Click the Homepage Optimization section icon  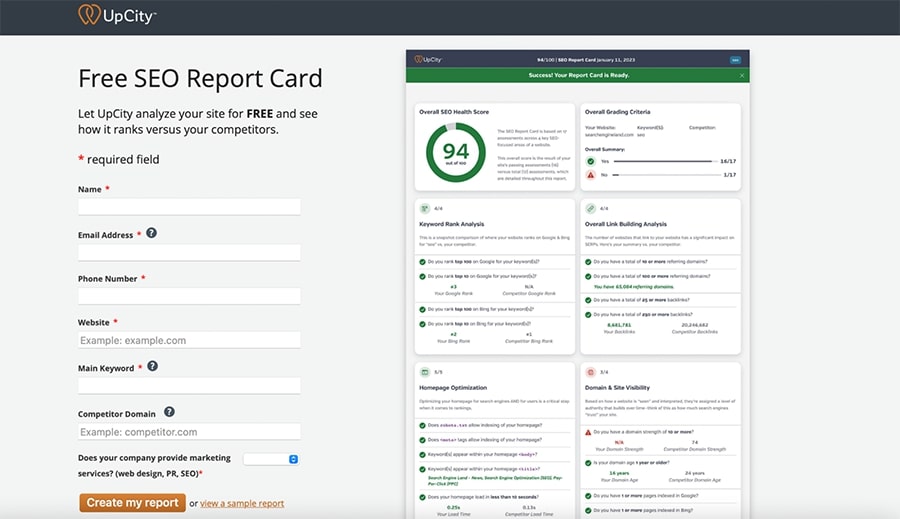tap(424, 371)
